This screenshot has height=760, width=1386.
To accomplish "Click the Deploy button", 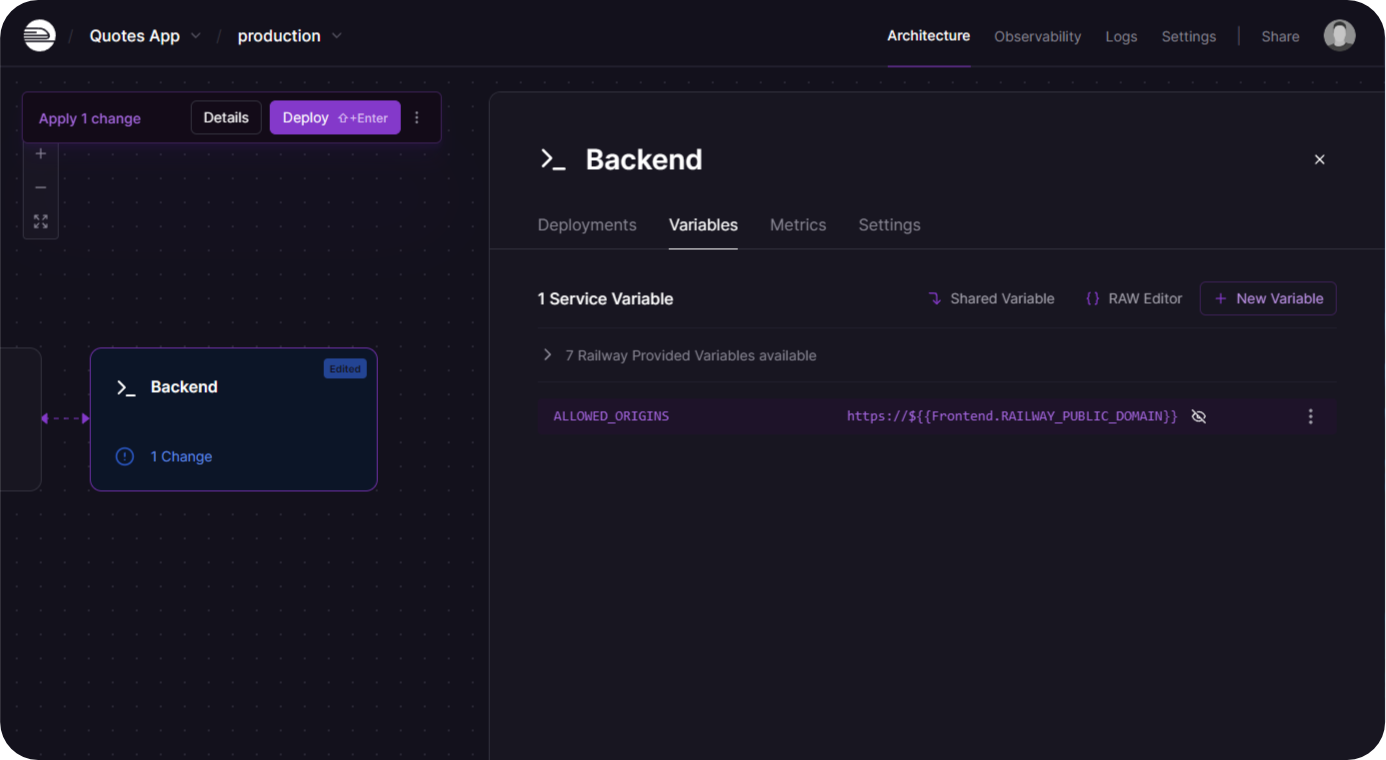I will pyautogui.click(x=335, y=118).
